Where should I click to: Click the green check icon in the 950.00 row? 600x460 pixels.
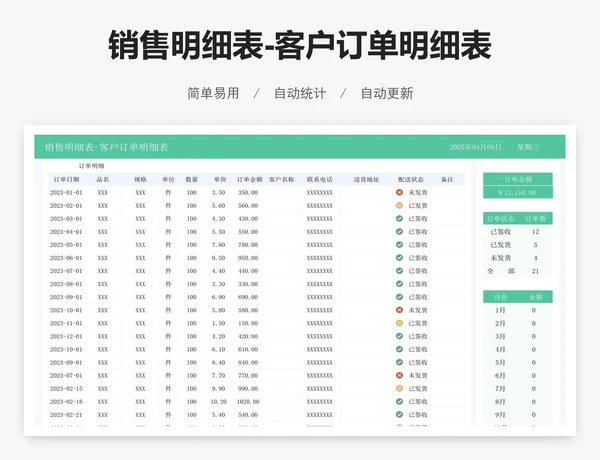coord(399,258)
